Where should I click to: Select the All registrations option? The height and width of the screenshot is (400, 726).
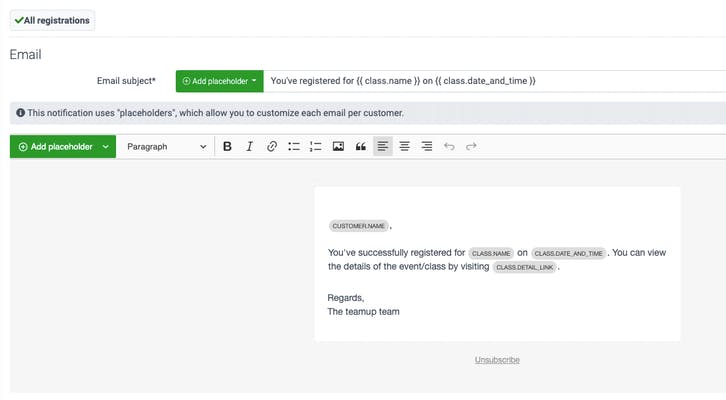click(52, 20)
